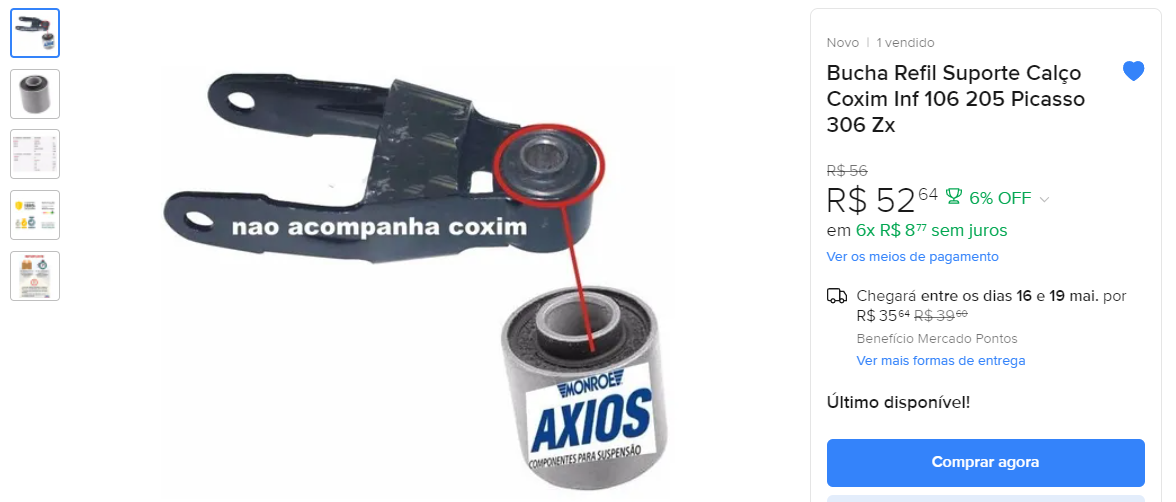This screenshot has width=1176, height=502.
Task: Click the 6% OFF discount label
Action: pos(1000,198)
